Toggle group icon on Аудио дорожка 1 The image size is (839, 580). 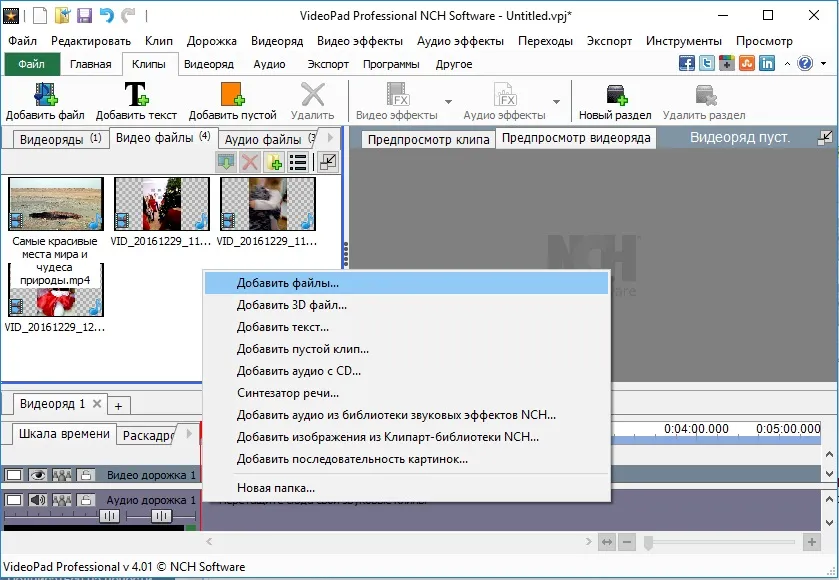(x=62, y=500)
